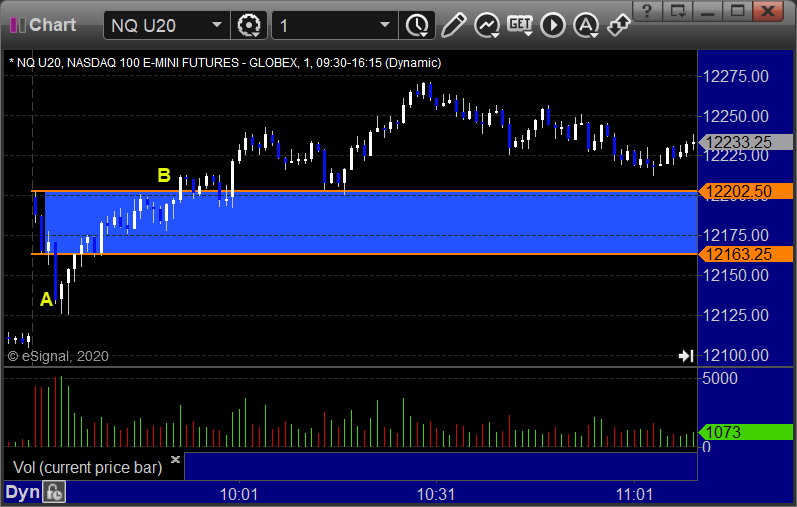Minimize the chart window

[x=708, y=11]
